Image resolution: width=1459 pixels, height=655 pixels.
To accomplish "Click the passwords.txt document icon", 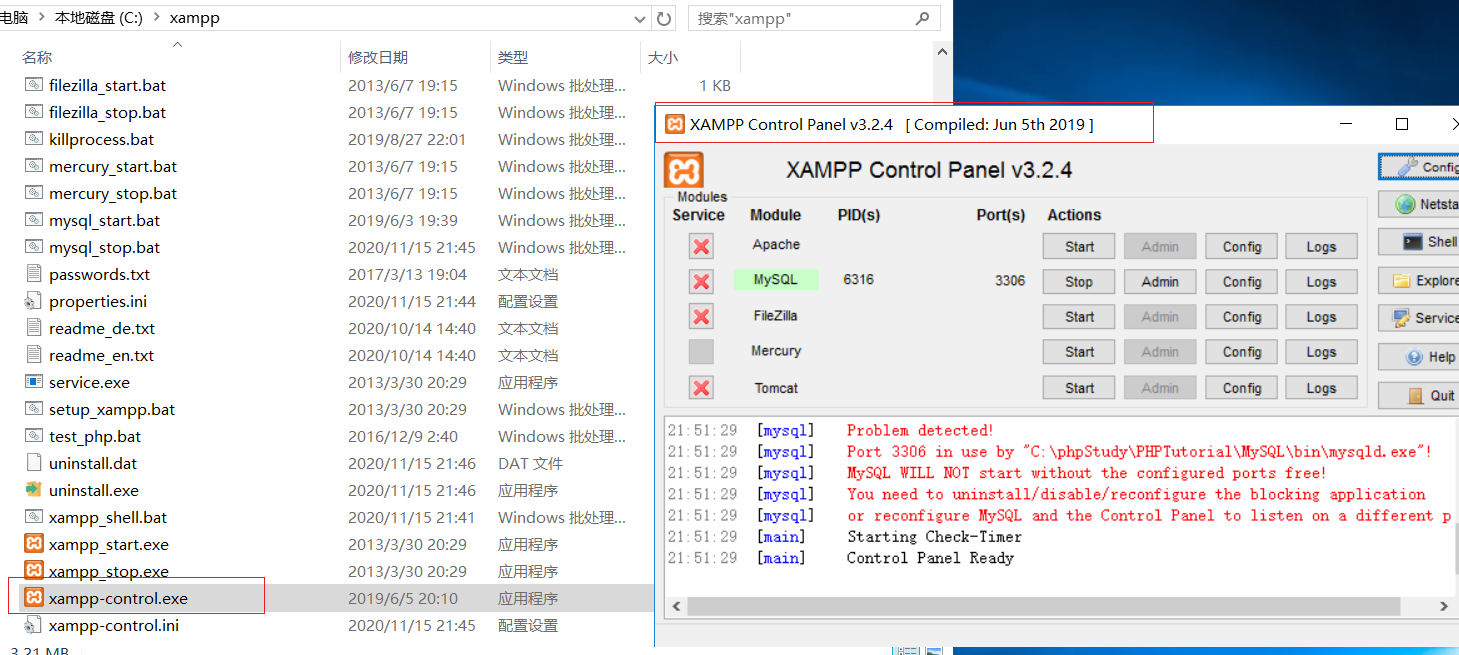I will point(34,275).
